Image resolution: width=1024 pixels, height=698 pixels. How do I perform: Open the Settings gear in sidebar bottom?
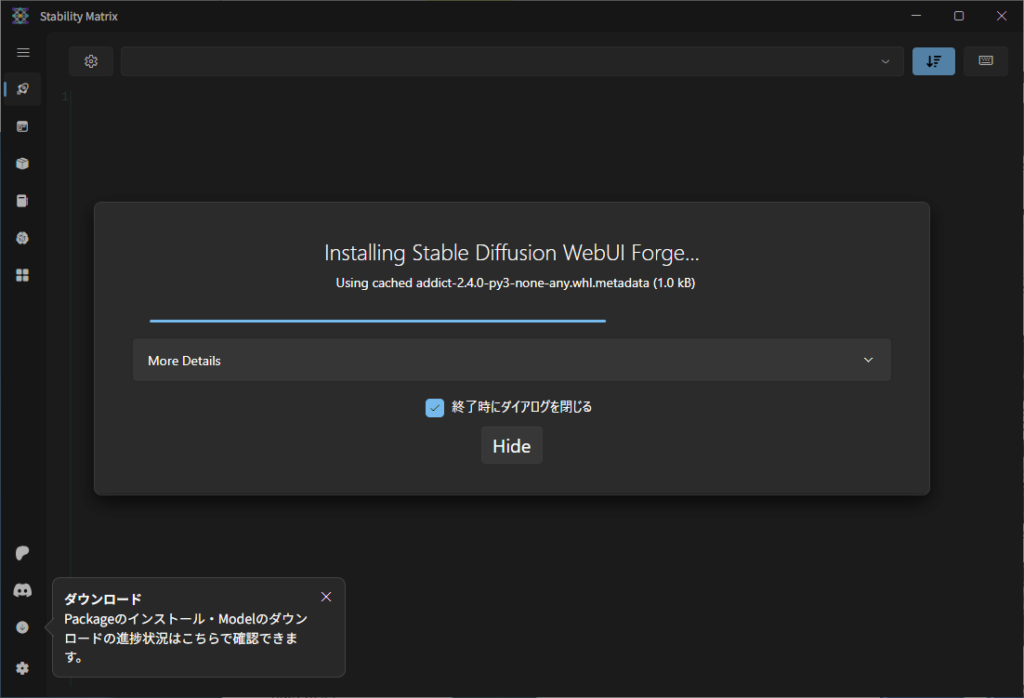pos(23,668)
